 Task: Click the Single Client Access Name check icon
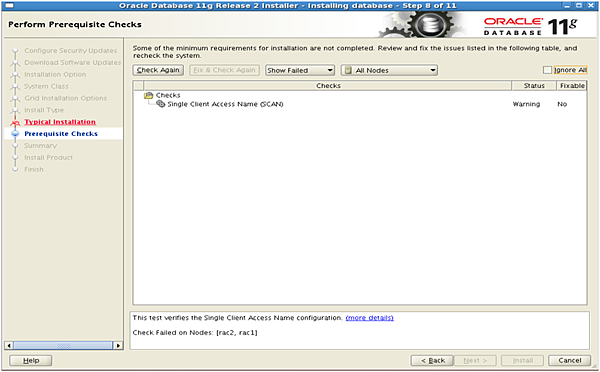click(x=161, y=104)
